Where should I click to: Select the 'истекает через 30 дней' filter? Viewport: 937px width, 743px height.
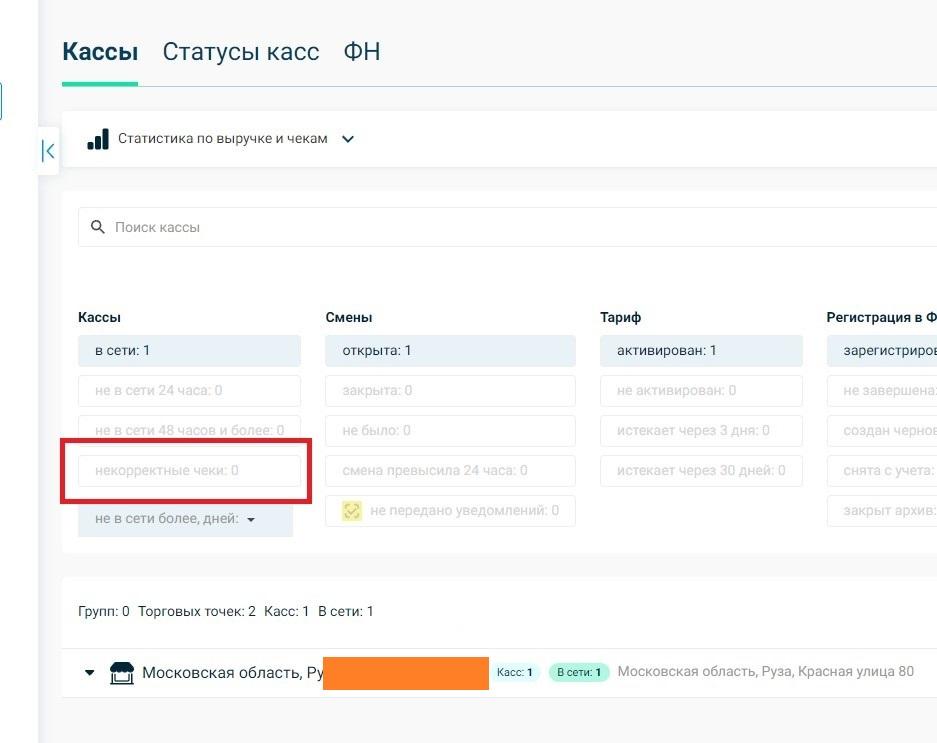pos(701,470)
